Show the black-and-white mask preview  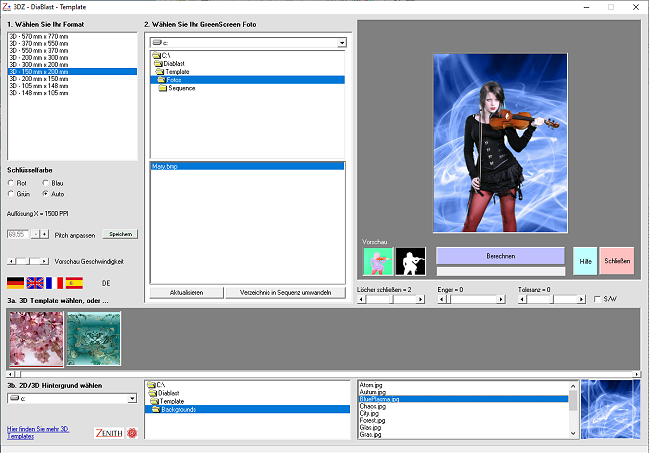tap(410, 260)
